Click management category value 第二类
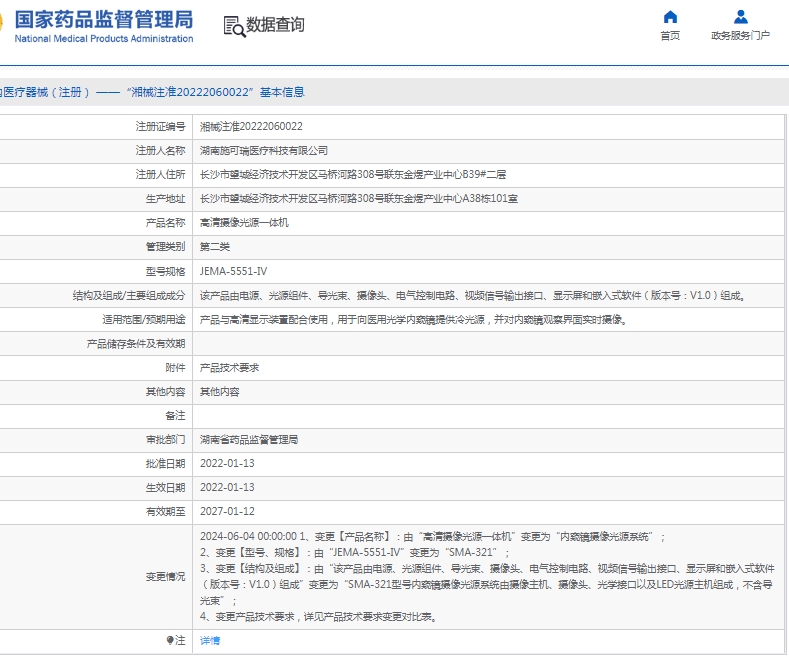The image size is (789, 662). click(215, 247)
